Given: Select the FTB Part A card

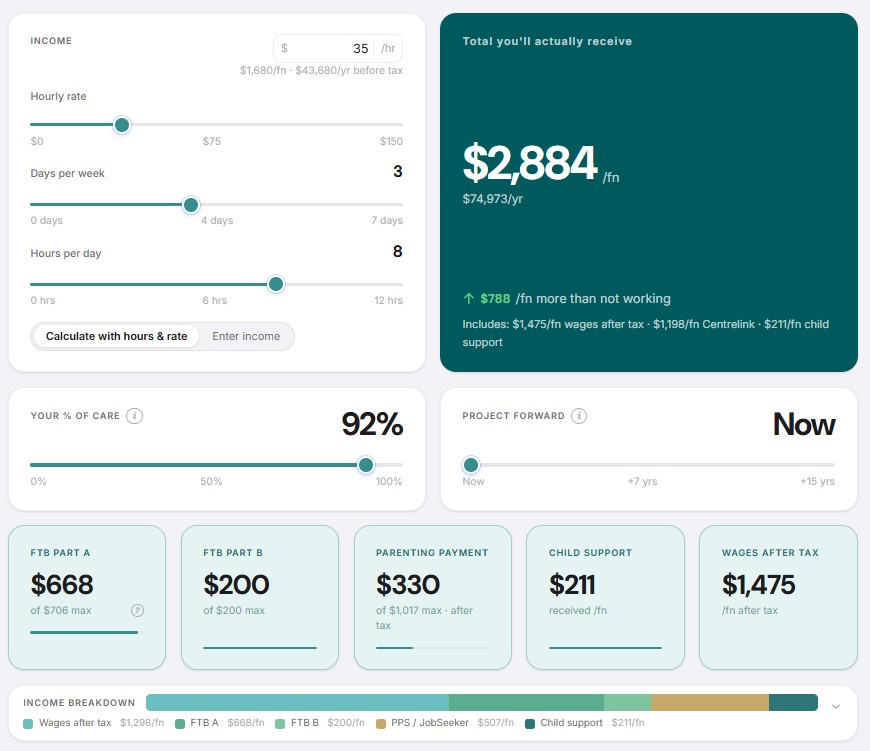Looking at the screenshot, I should (87, 597).
